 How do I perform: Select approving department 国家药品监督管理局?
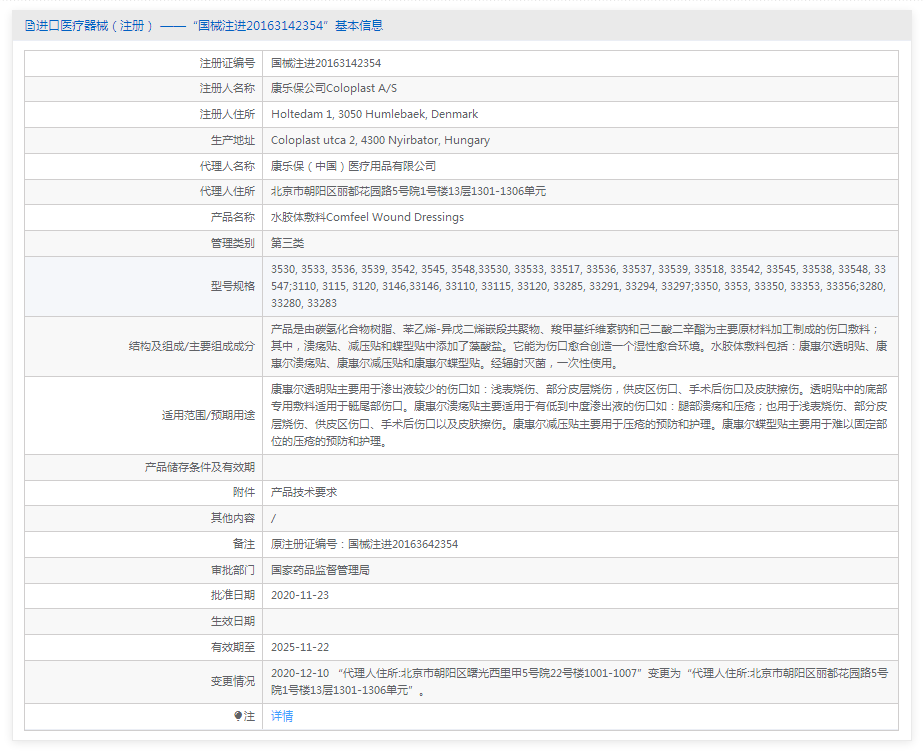321,570
